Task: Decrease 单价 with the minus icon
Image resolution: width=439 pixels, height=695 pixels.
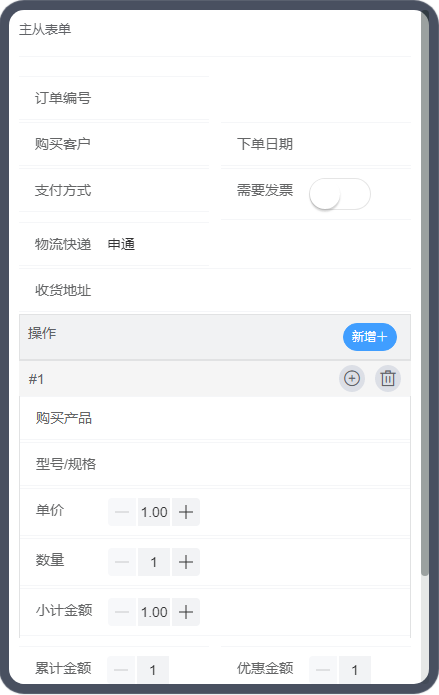Action: (x=122, y=512)
